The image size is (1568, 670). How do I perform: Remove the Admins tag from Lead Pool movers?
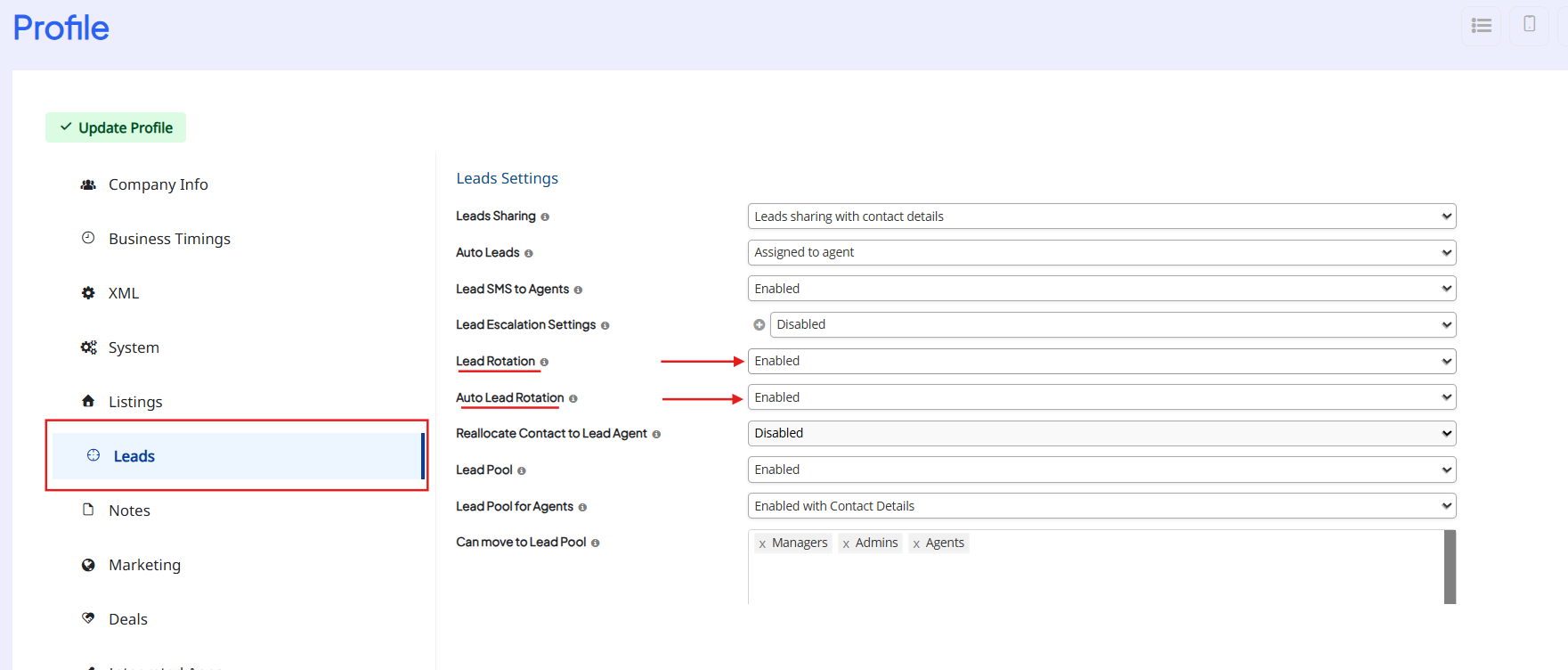(x=846, y=543)
